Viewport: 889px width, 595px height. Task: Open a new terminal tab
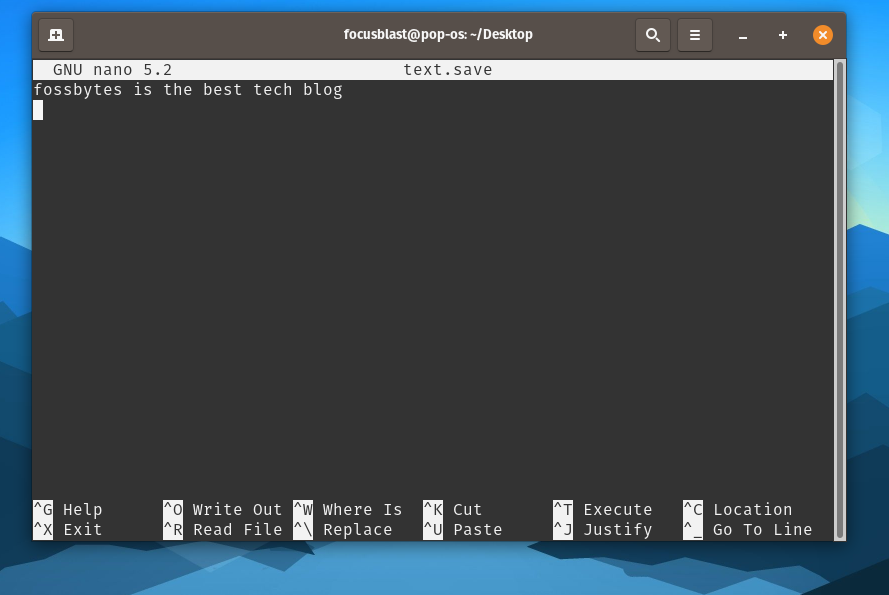tap(55, 34)
